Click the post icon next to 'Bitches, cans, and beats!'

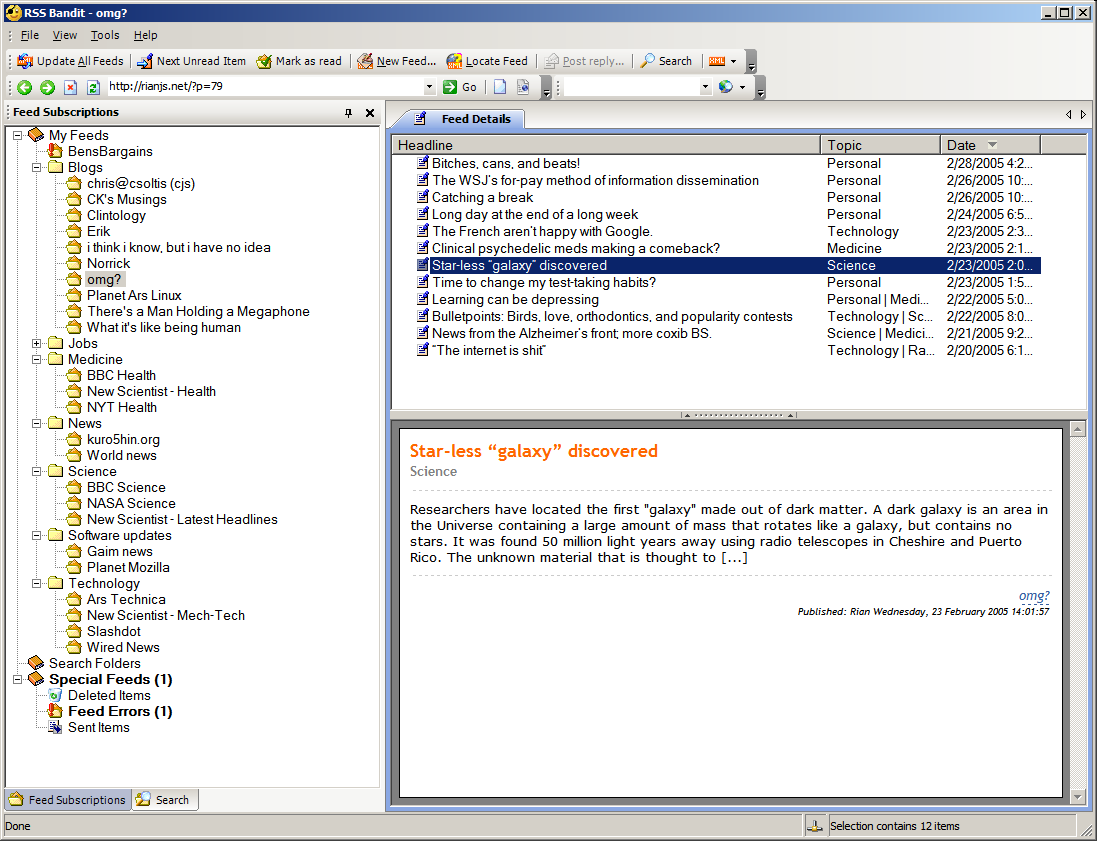point(423,163)
